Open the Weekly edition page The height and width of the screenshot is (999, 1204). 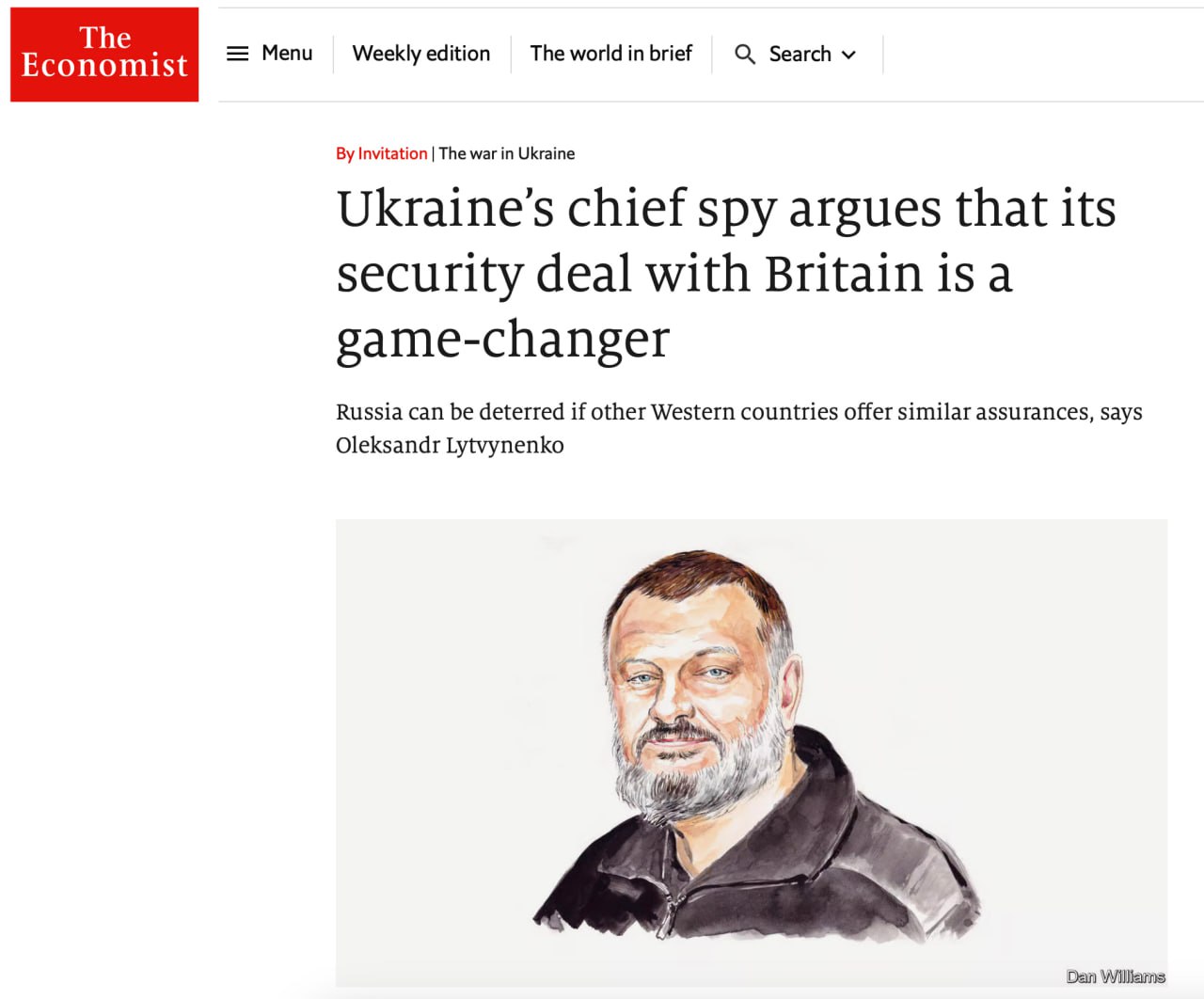421,54
